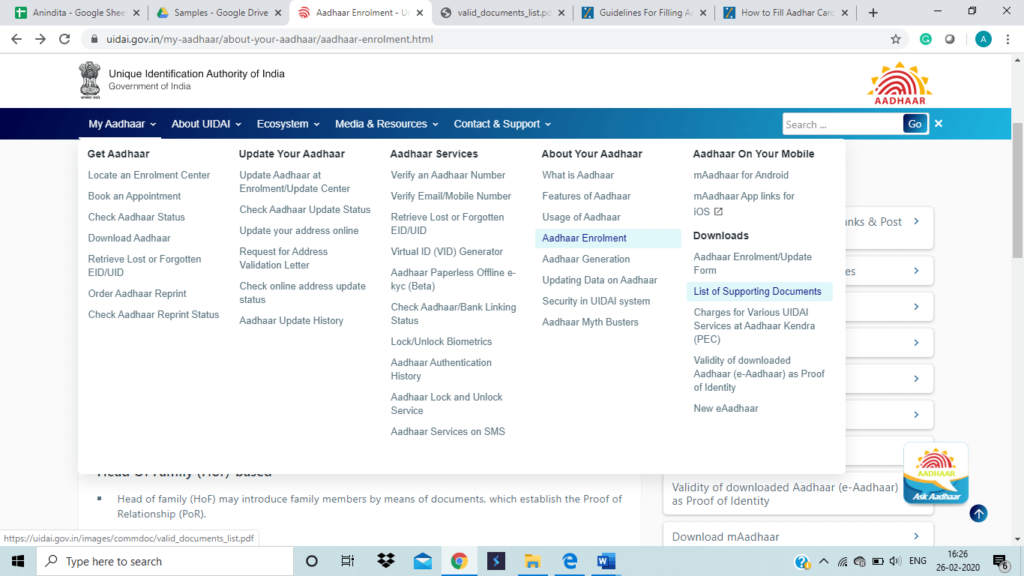Go back using browser back arrow
The width and height of the screenshot is (1024, 576).
click(x=16, y=39)
